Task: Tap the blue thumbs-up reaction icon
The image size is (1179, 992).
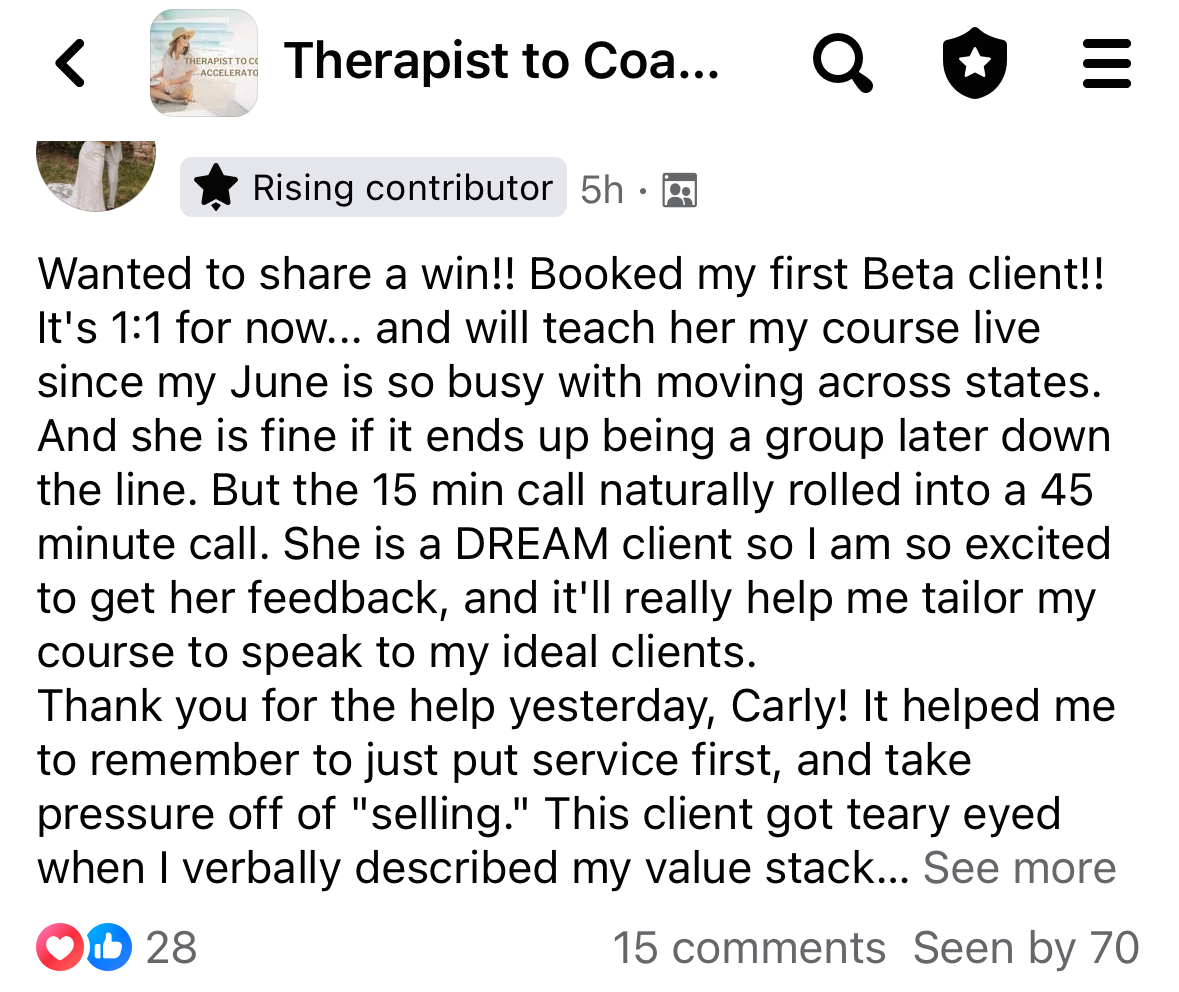Action: (108, 948)
